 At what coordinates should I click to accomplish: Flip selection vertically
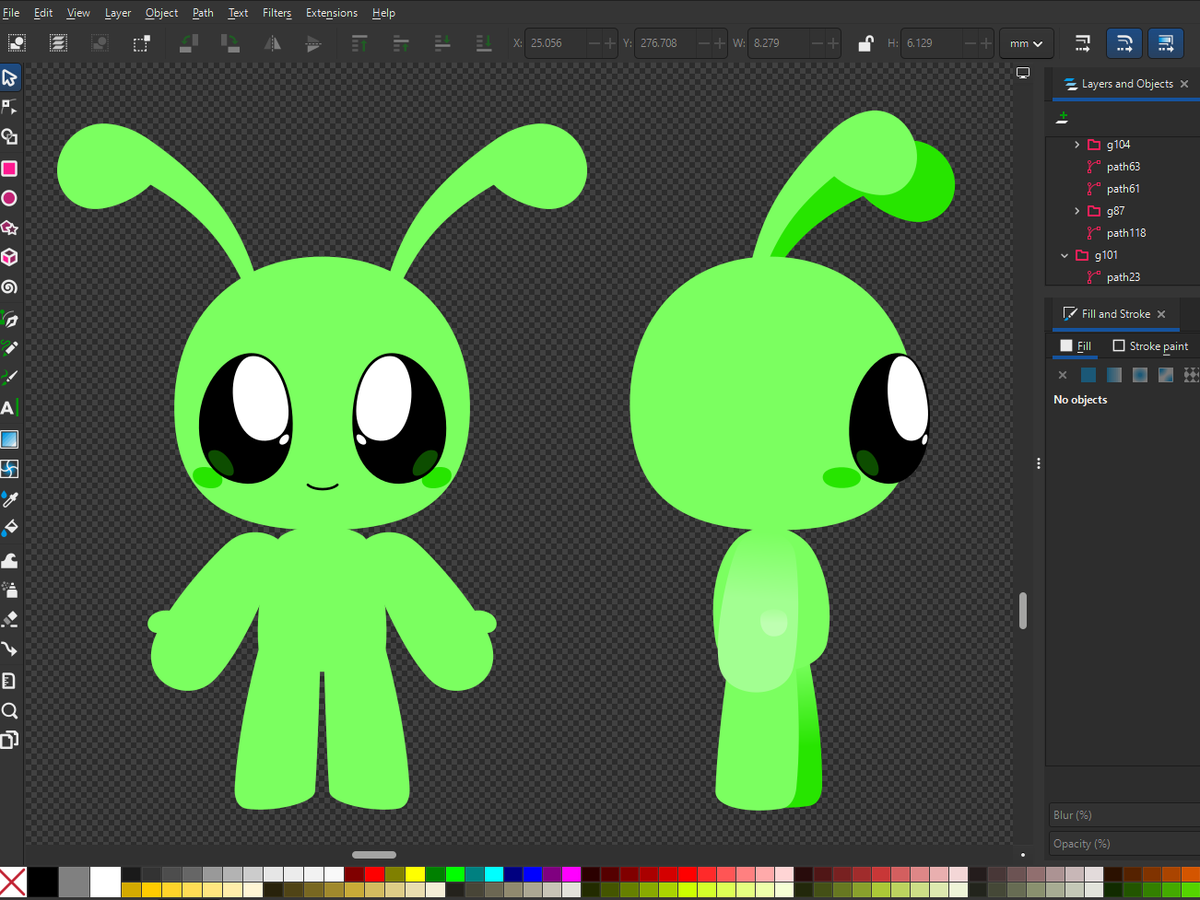[x=314, y=43]
